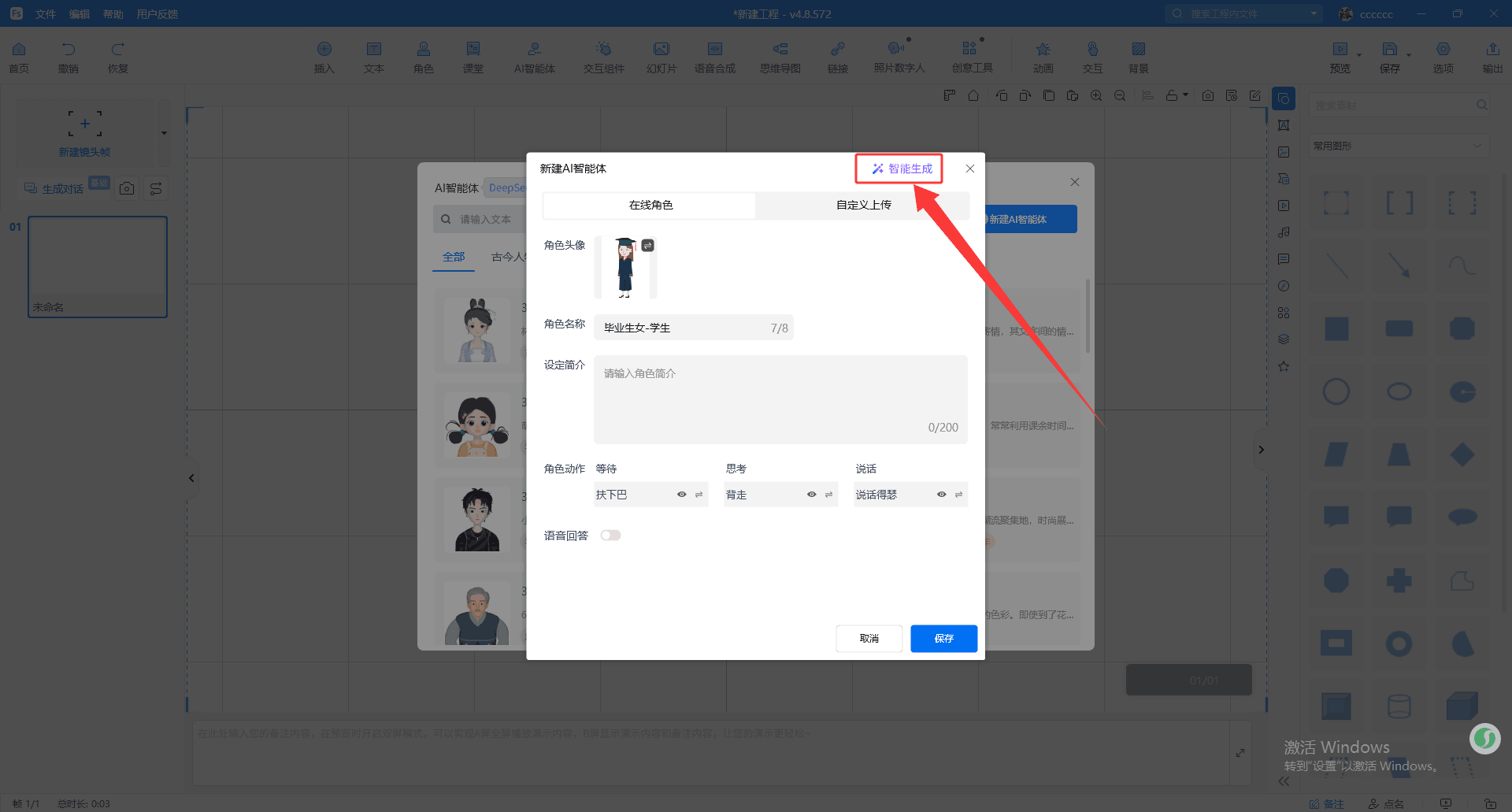Image resolution: width=1512 pixels, height=812 pixels.
Task: Expand the 新建镜头帧 dropdown arrow
Action: tap(164, 133)
